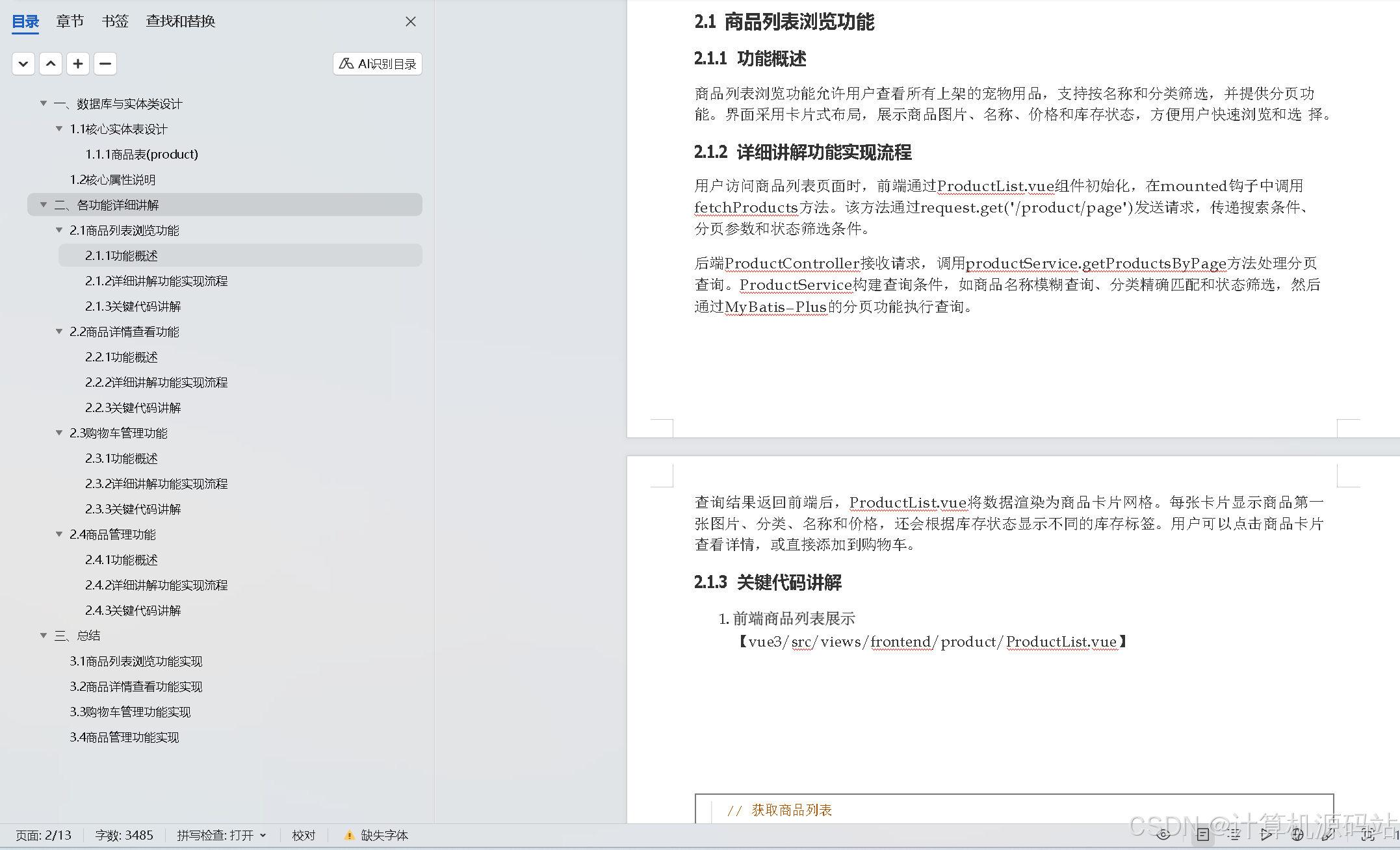Jump to 2.2.3关键代码讲解 entry
The width and height of the screenshot is (1400, 850).
coord(133,407)
